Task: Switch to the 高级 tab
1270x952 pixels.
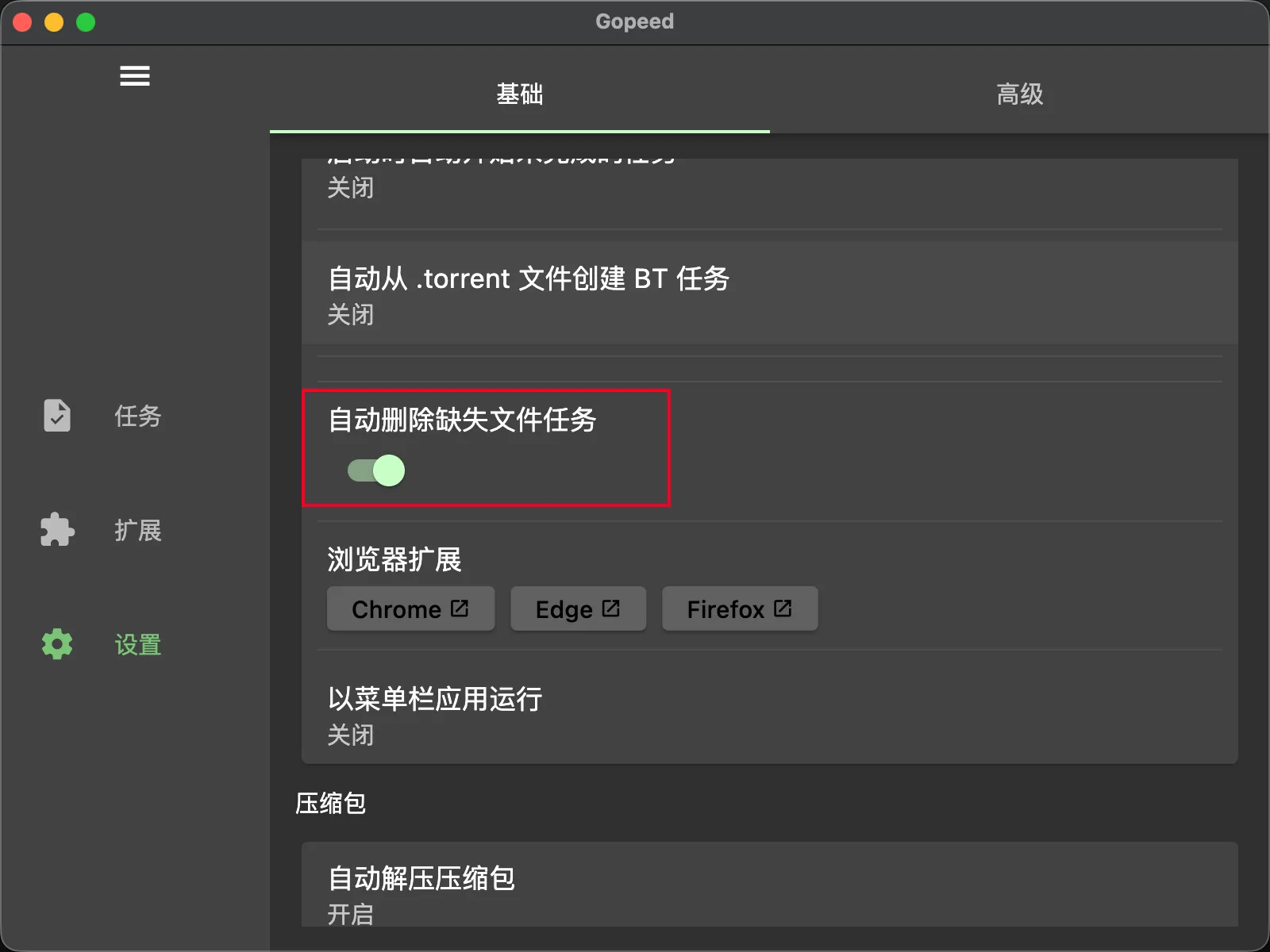Action: click(1019, 94)
